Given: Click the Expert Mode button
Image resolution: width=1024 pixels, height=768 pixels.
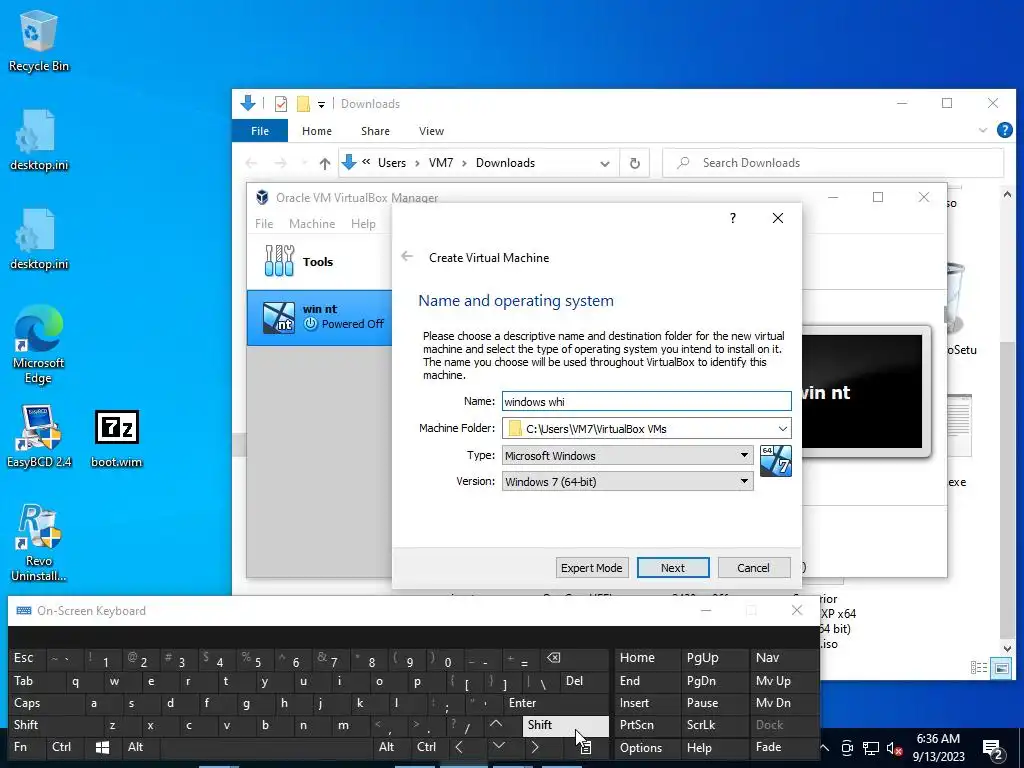Looking at the screenshot, I should pyautogui.click(x=592, y=568).
